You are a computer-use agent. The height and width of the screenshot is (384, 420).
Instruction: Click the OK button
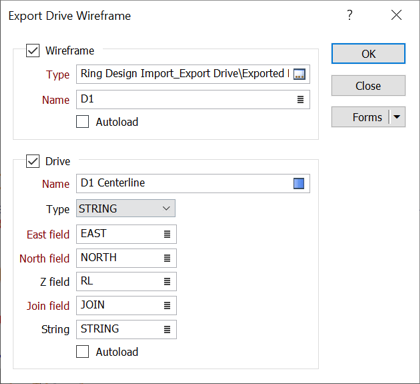click(x=368, y=54)
